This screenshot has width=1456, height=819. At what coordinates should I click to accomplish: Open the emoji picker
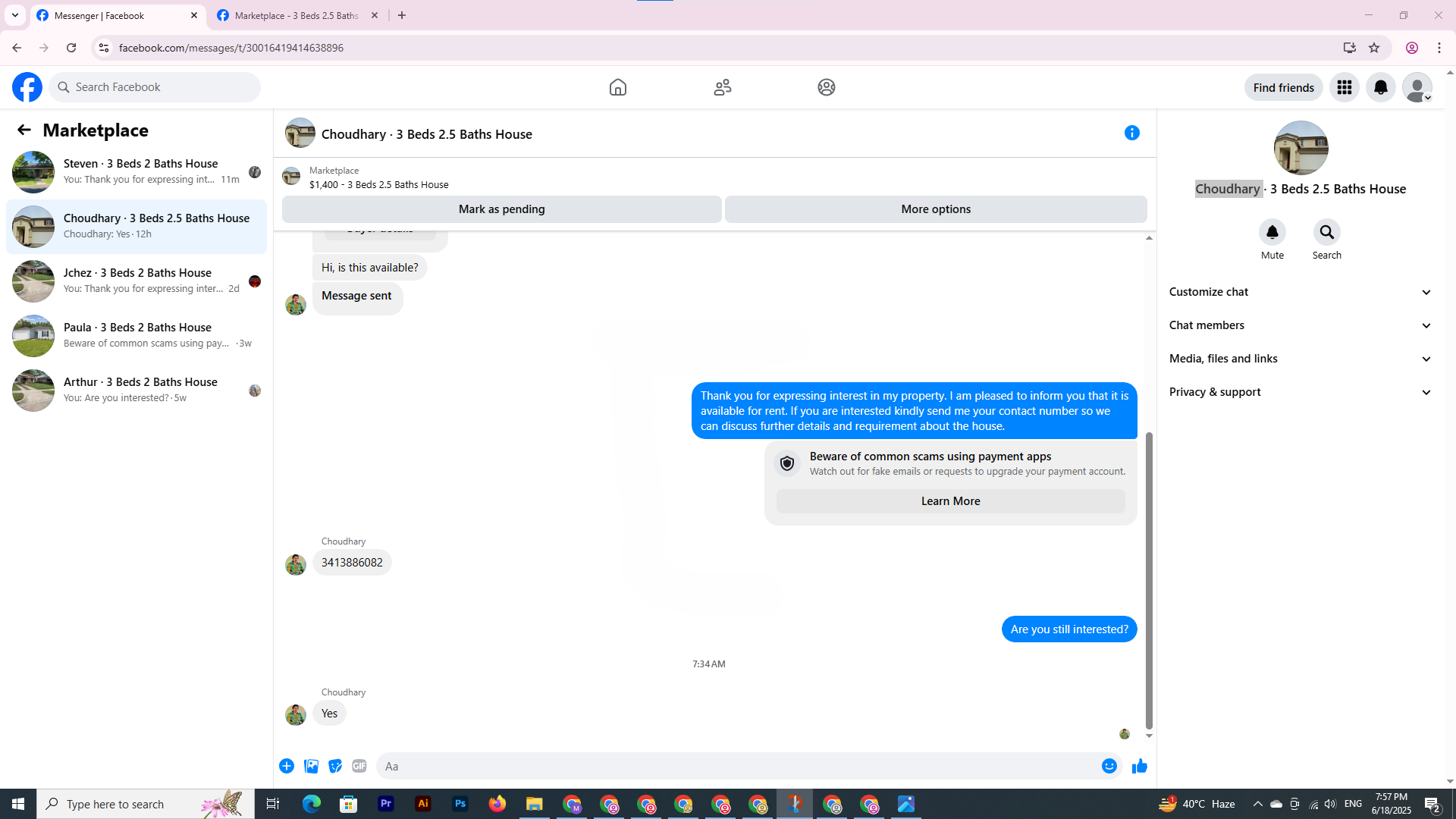(x=1109, y=766)
